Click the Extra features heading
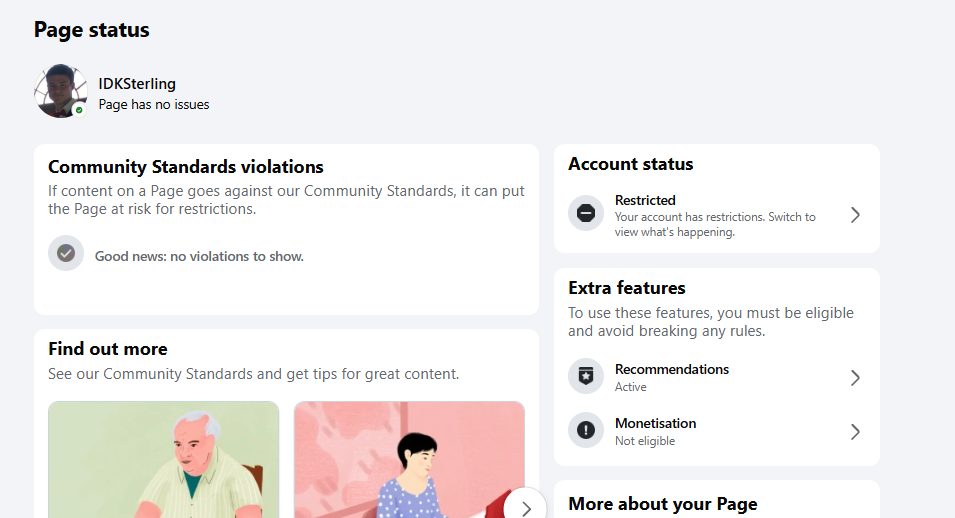955x518 pixels. pos(627,288)
